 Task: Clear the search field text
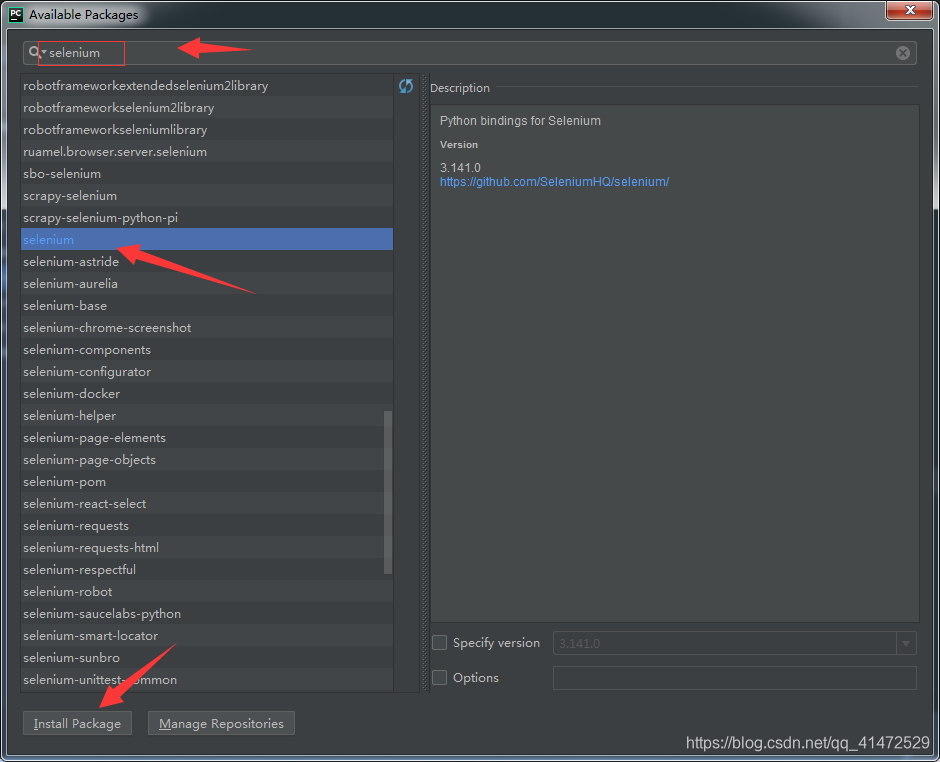click(x=902, y=53)
